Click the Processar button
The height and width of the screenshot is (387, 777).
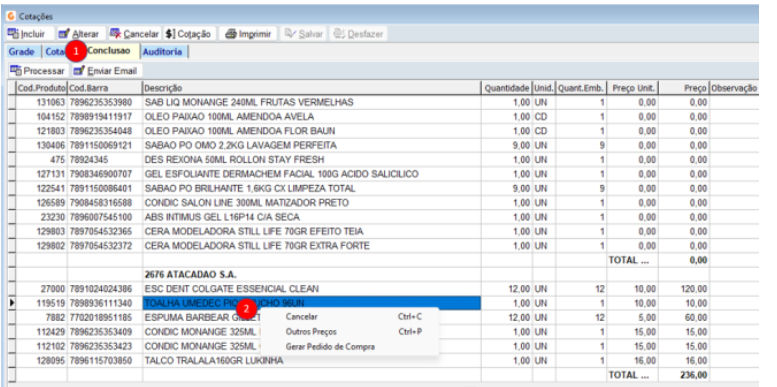pyautogui.click(x=38, y=70)
